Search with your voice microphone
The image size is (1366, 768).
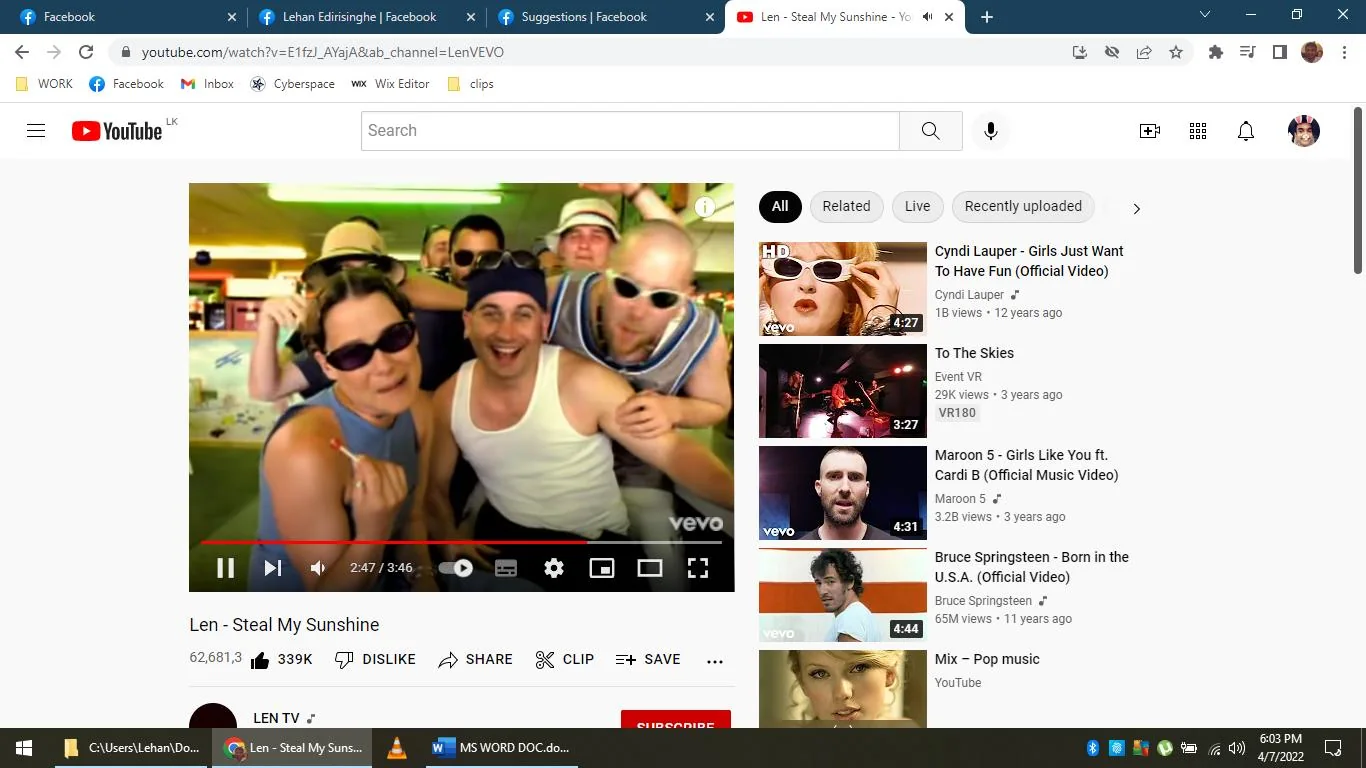pos(991,131)
